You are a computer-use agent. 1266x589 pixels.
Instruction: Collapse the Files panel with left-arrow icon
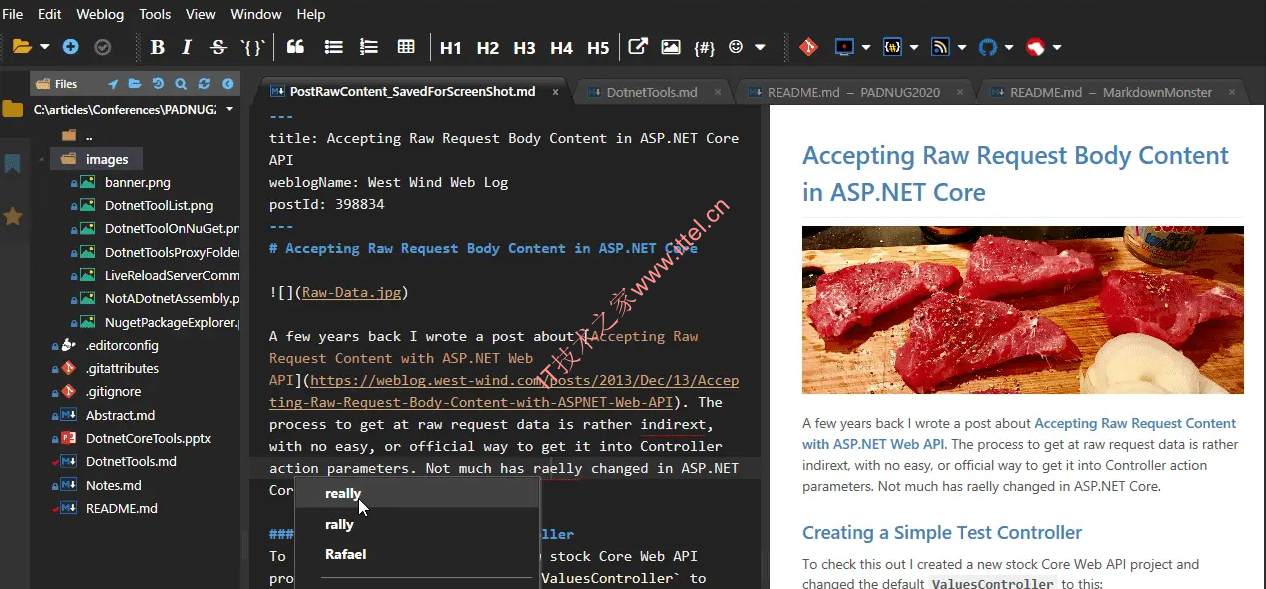[227, 84]
